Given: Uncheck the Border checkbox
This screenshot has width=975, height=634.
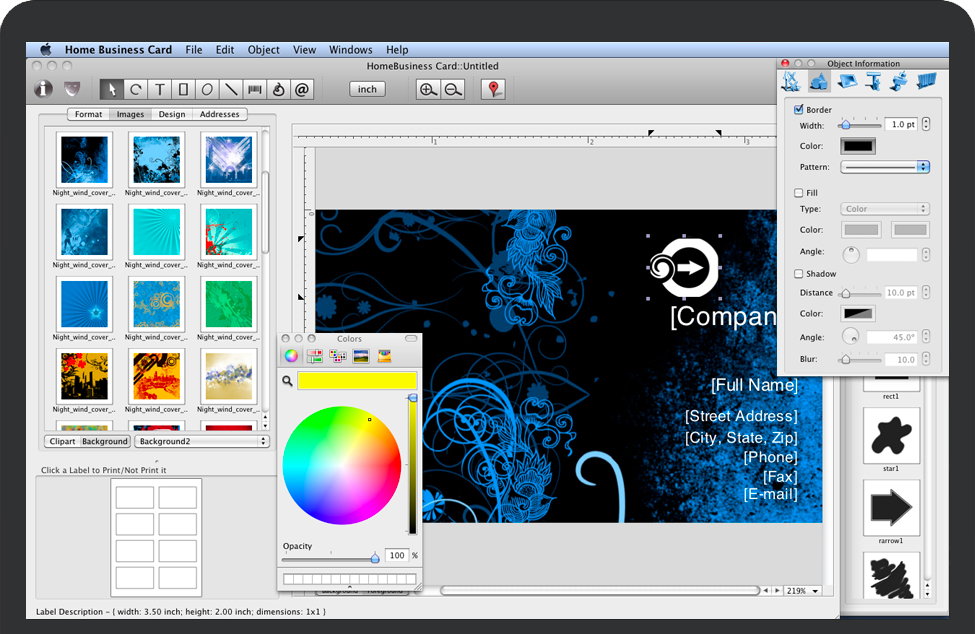Looking at the screenshot, I should (x=799, y=109).
